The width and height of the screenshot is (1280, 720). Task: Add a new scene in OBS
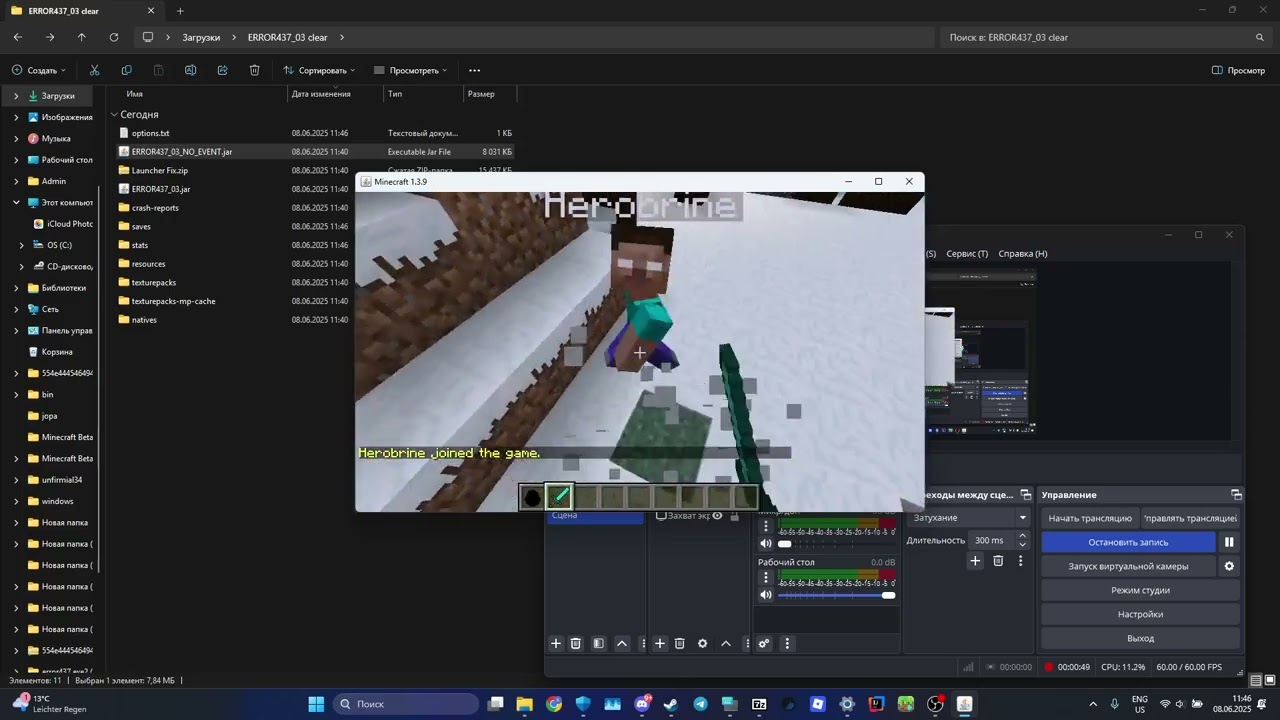coord(556,643)
